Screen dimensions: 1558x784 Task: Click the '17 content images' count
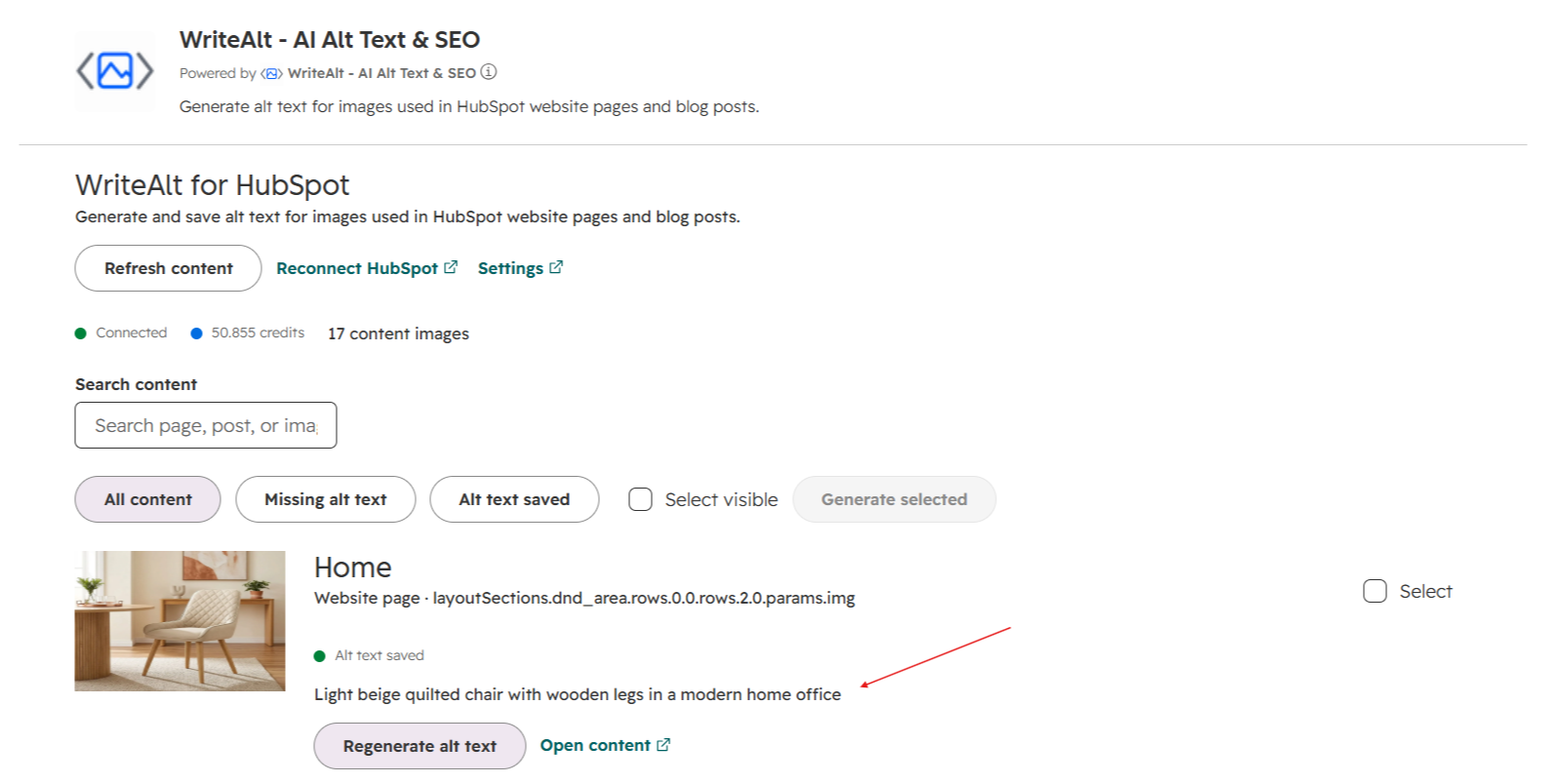point(398,333)
